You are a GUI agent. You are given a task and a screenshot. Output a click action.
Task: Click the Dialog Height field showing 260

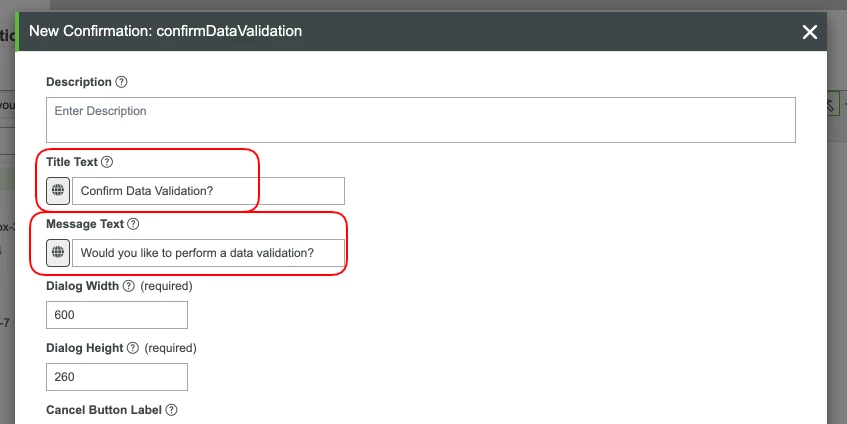click(117, 377)
